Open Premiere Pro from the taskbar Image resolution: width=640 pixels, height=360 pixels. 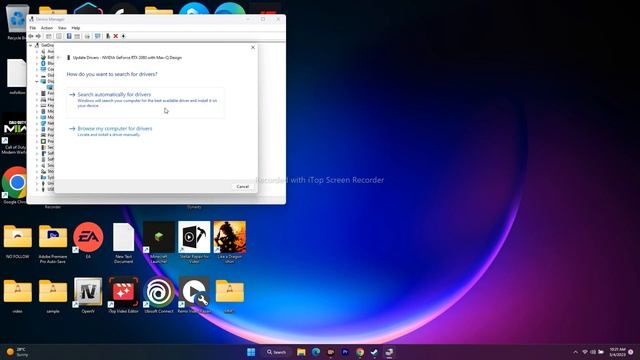pos(345,352)
